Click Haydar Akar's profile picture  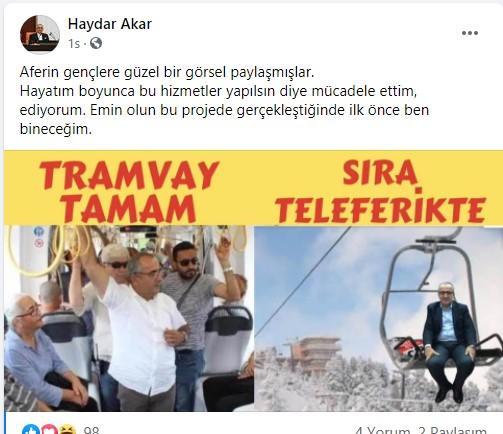coord(40,35)
